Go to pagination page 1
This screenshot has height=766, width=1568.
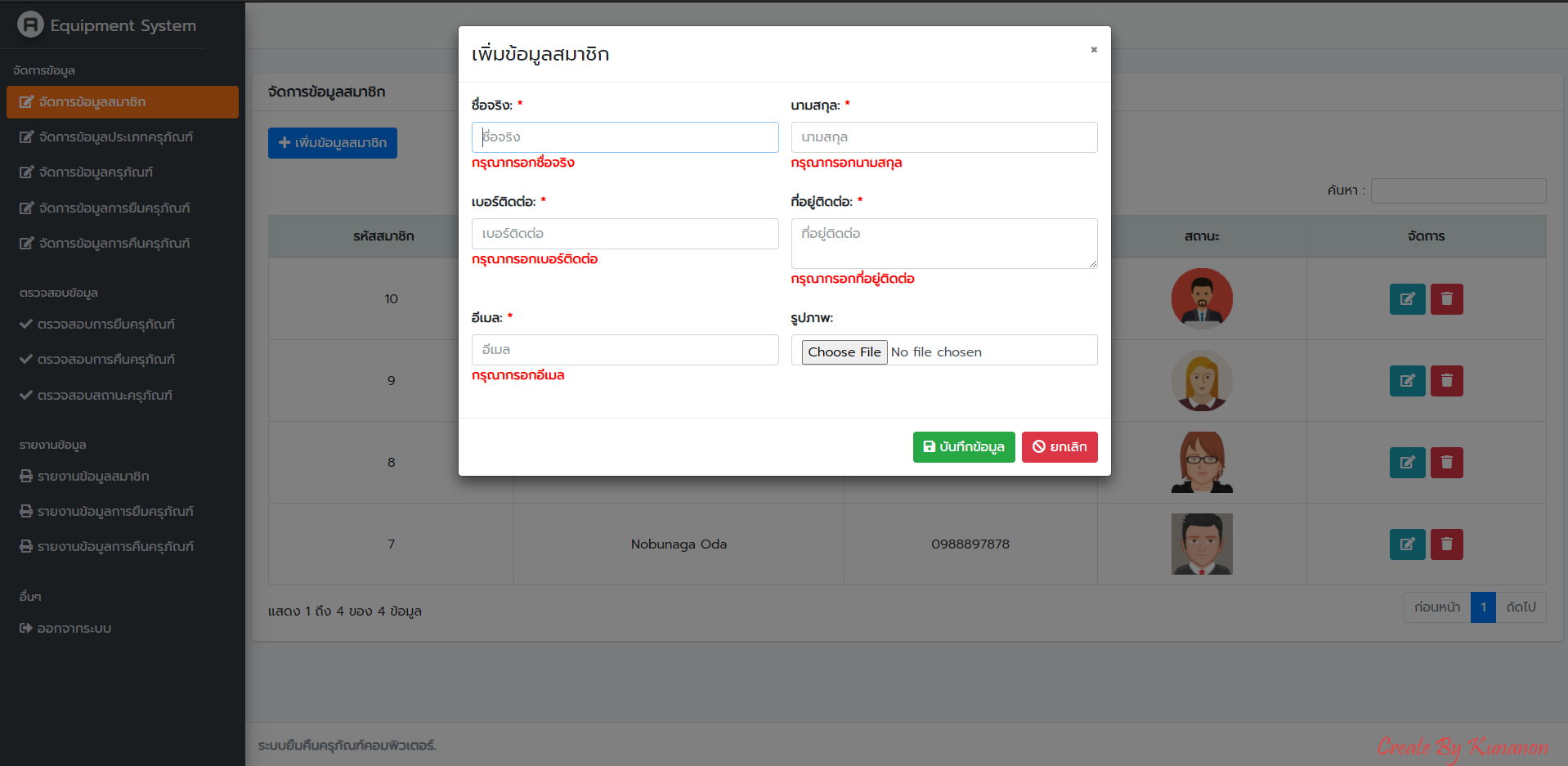(x=1482, y=607)
